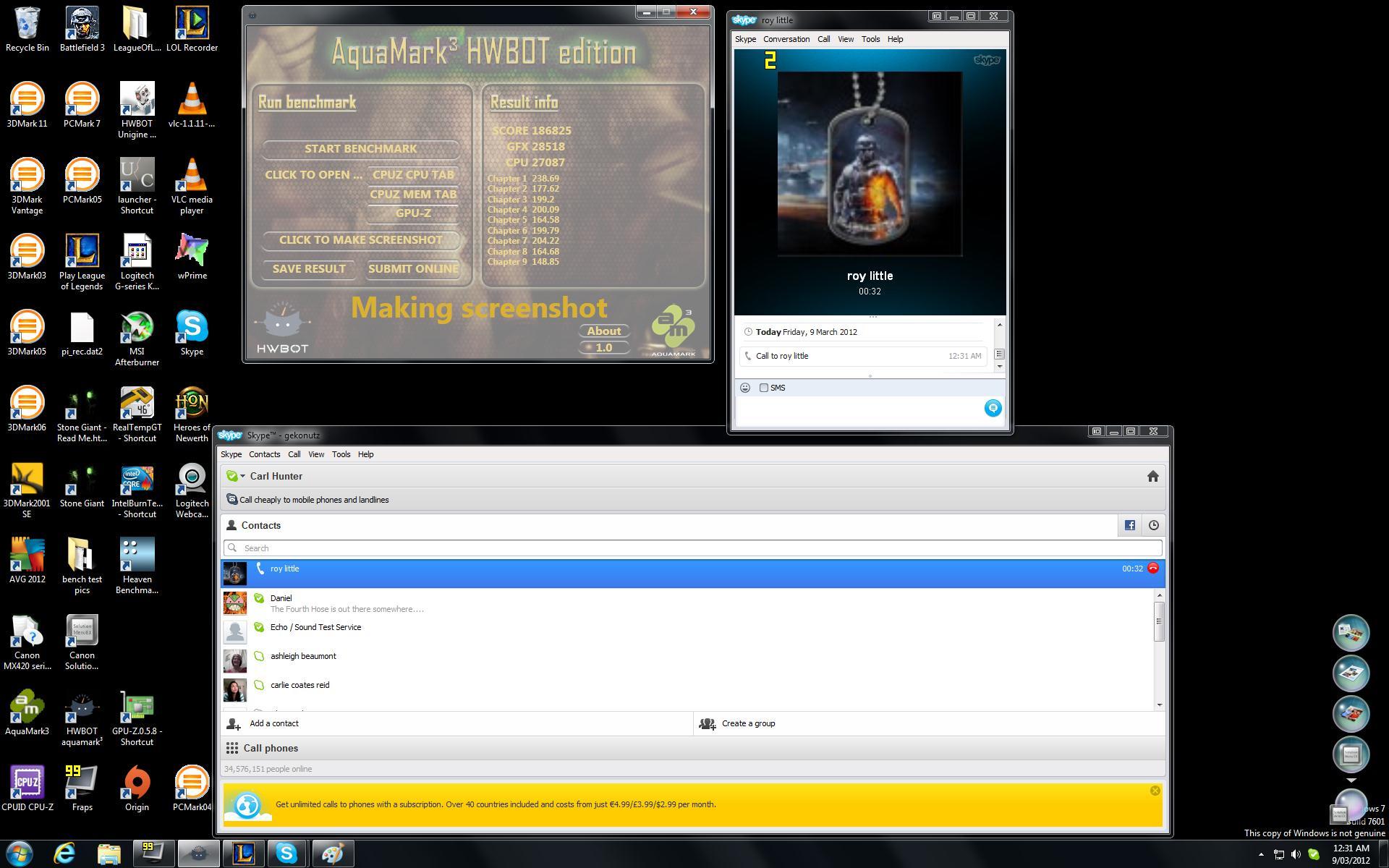The width and height of the screenshot is (1389, 868).
Task: Select the 3DMark 11 desktop shortcut
Action: coord(27,106)
